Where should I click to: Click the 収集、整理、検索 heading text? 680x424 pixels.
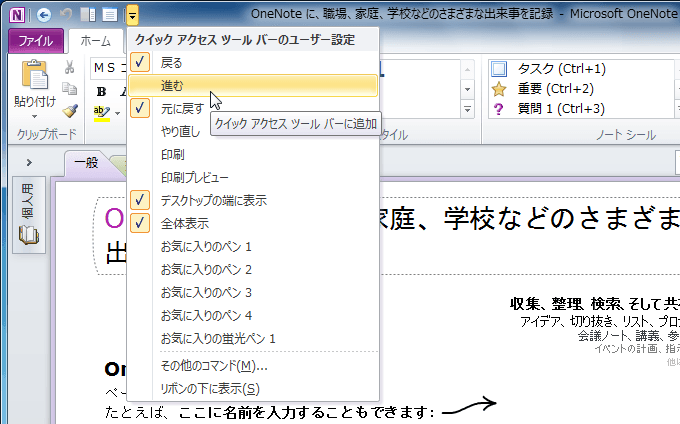tap(595, 304)
